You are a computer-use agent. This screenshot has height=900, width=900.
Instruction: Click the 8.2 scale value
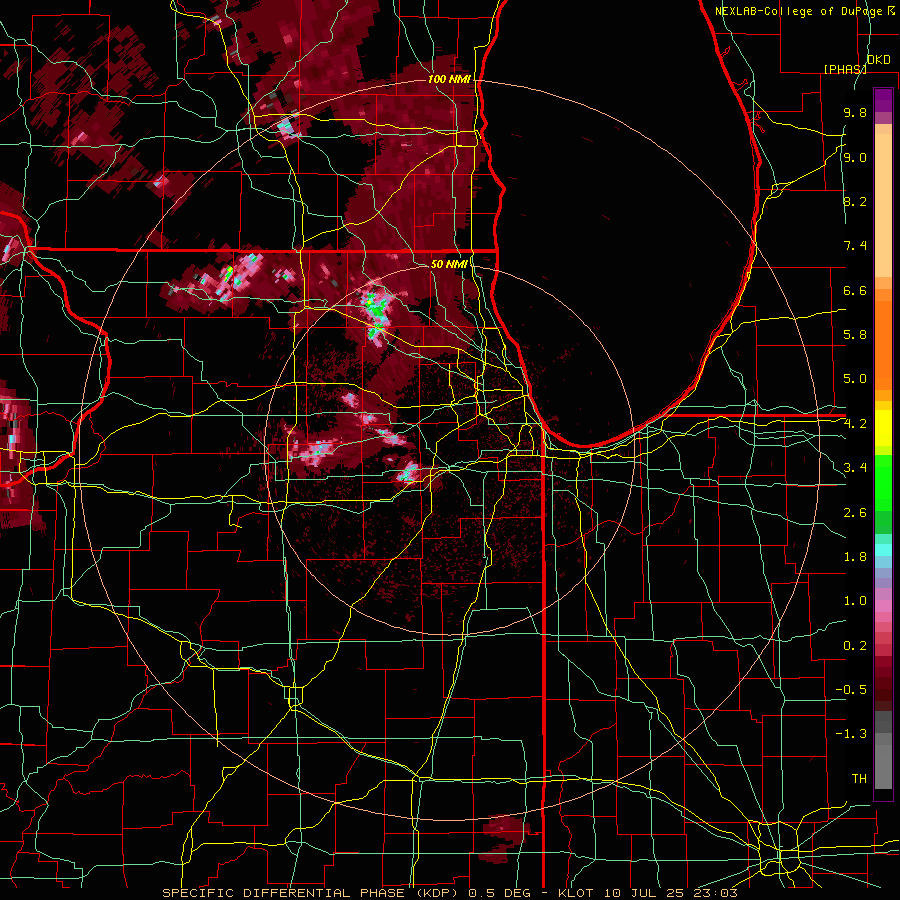[855, 201]
